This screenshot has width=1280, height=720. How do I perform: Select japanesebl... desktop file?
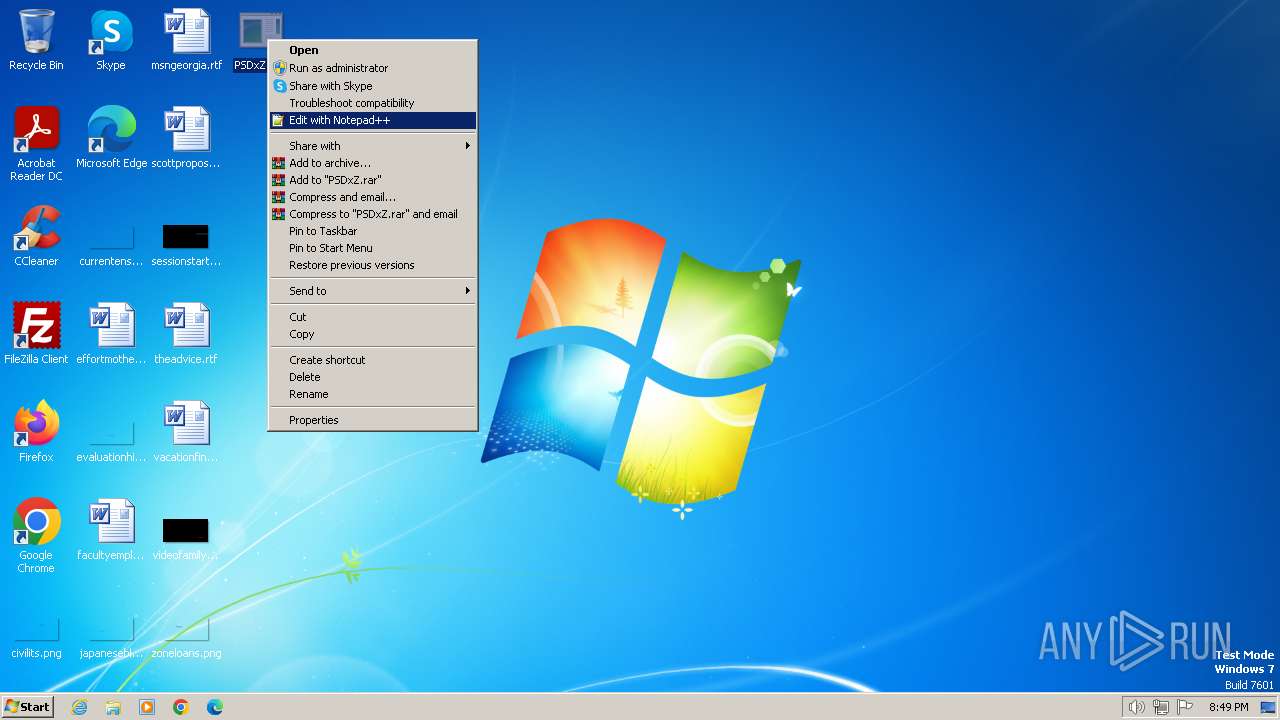click(111, 638)
